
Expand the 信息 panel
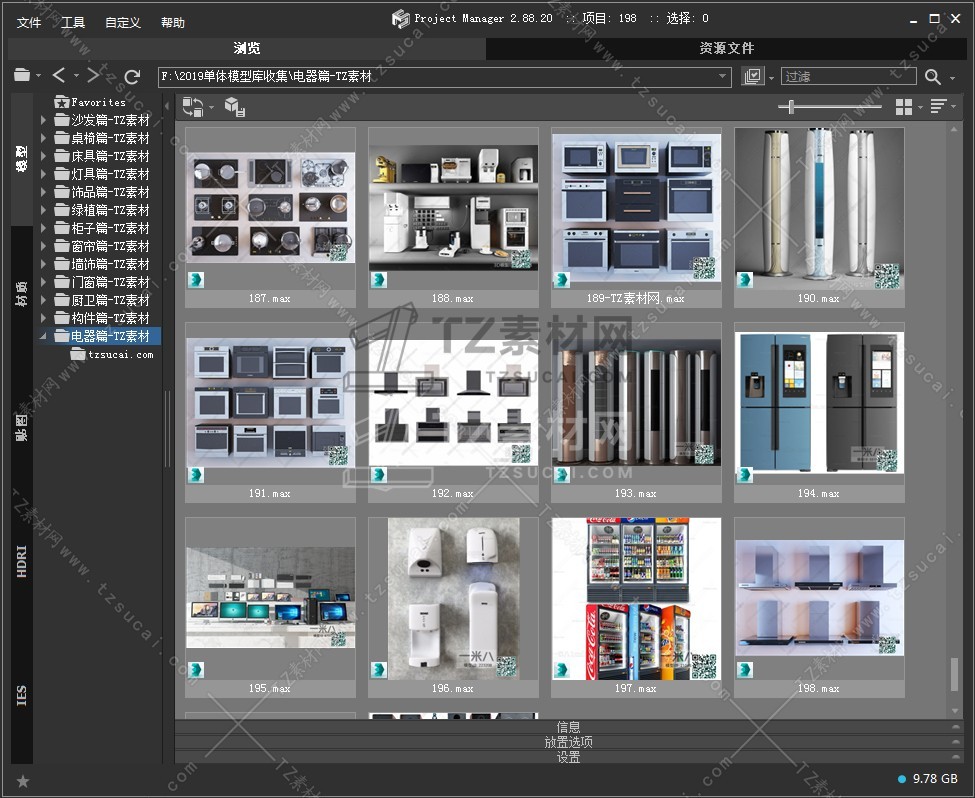tap(568, 727)
